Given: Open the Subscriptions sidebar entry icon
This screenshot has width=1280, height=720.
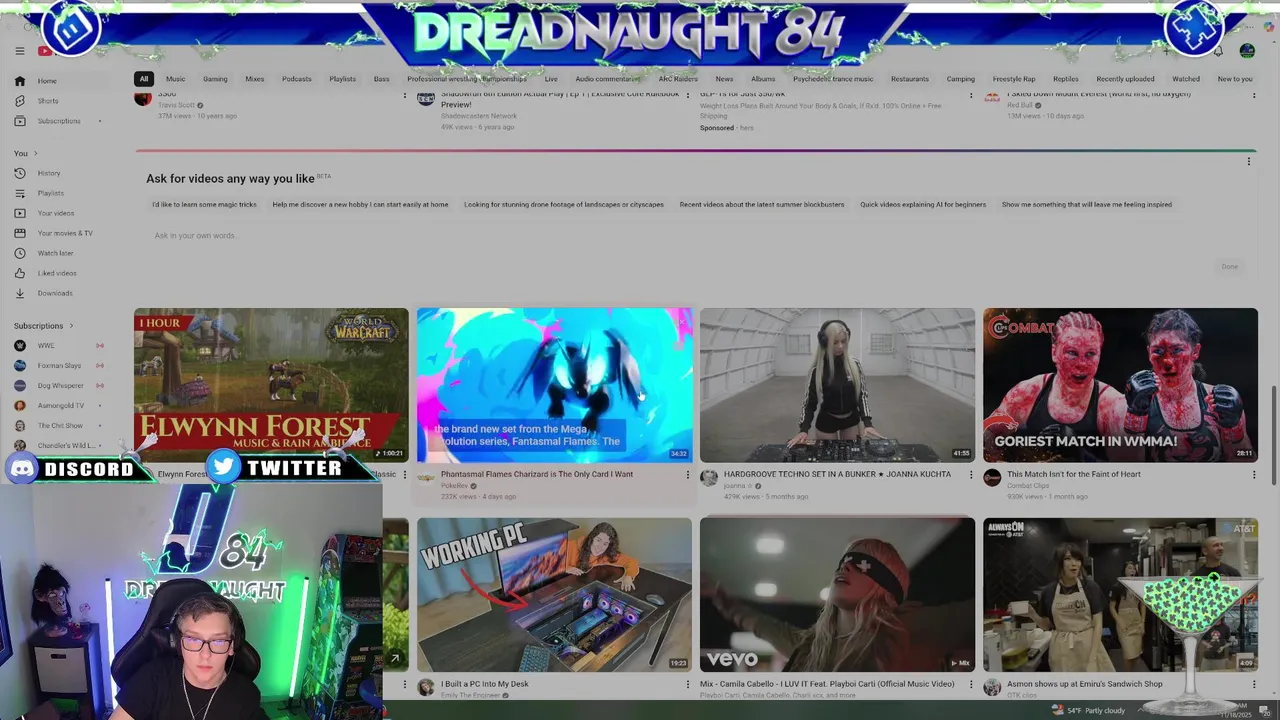Looking at the screenshot, I should point(19,121).
